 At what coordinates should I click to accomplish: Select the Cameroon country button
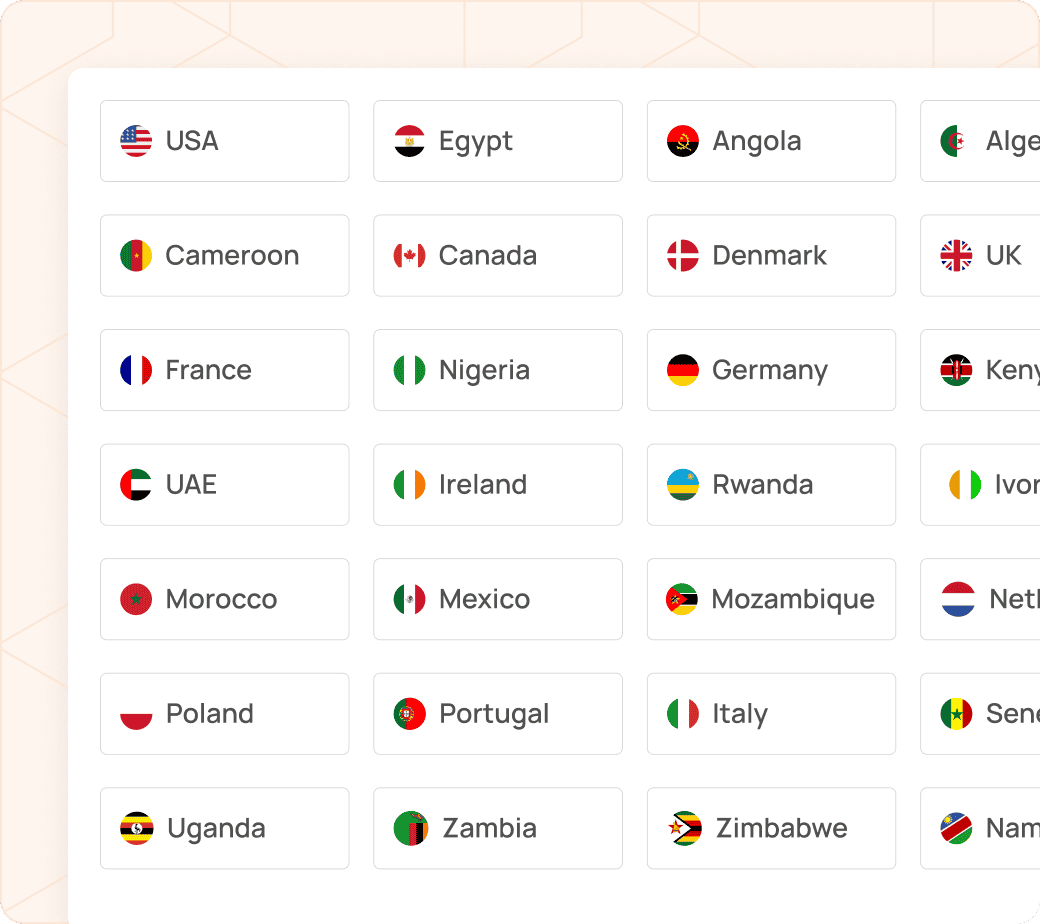224,256
